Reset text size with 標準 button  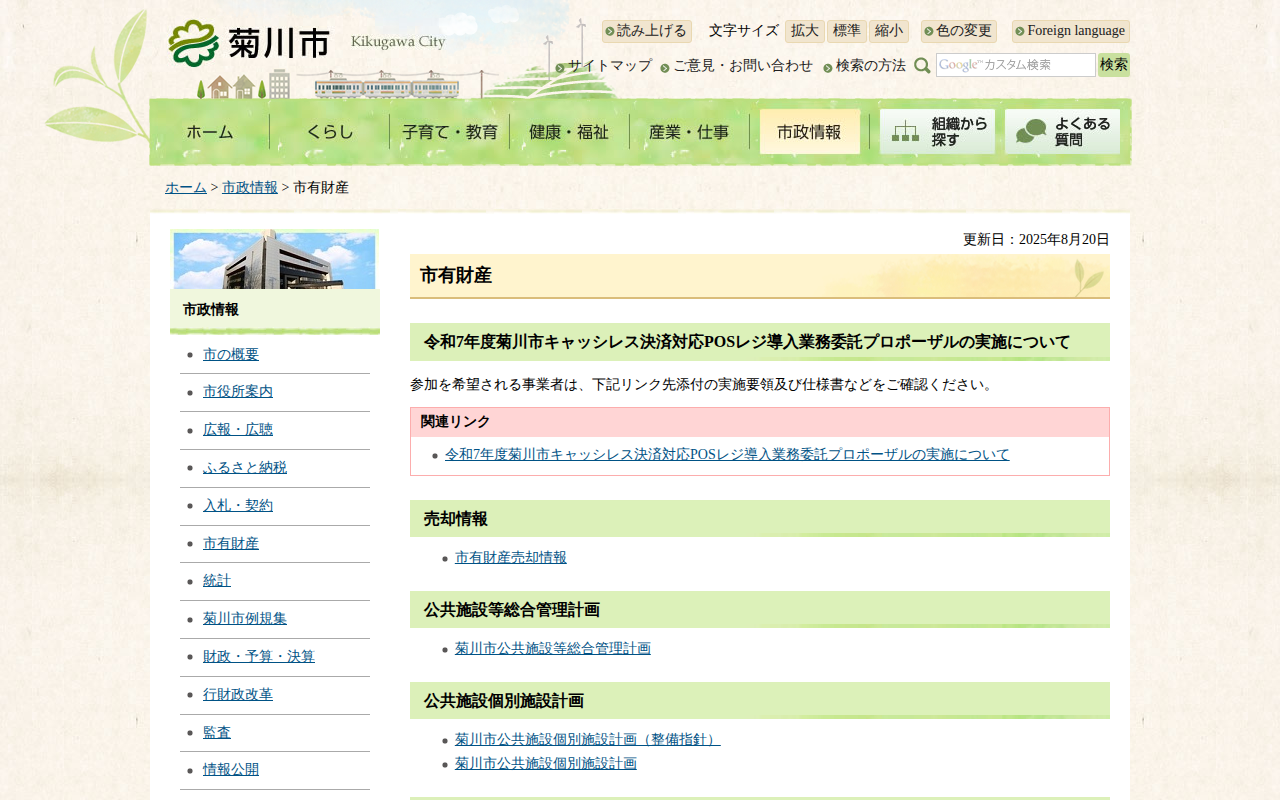pos(846,31)
